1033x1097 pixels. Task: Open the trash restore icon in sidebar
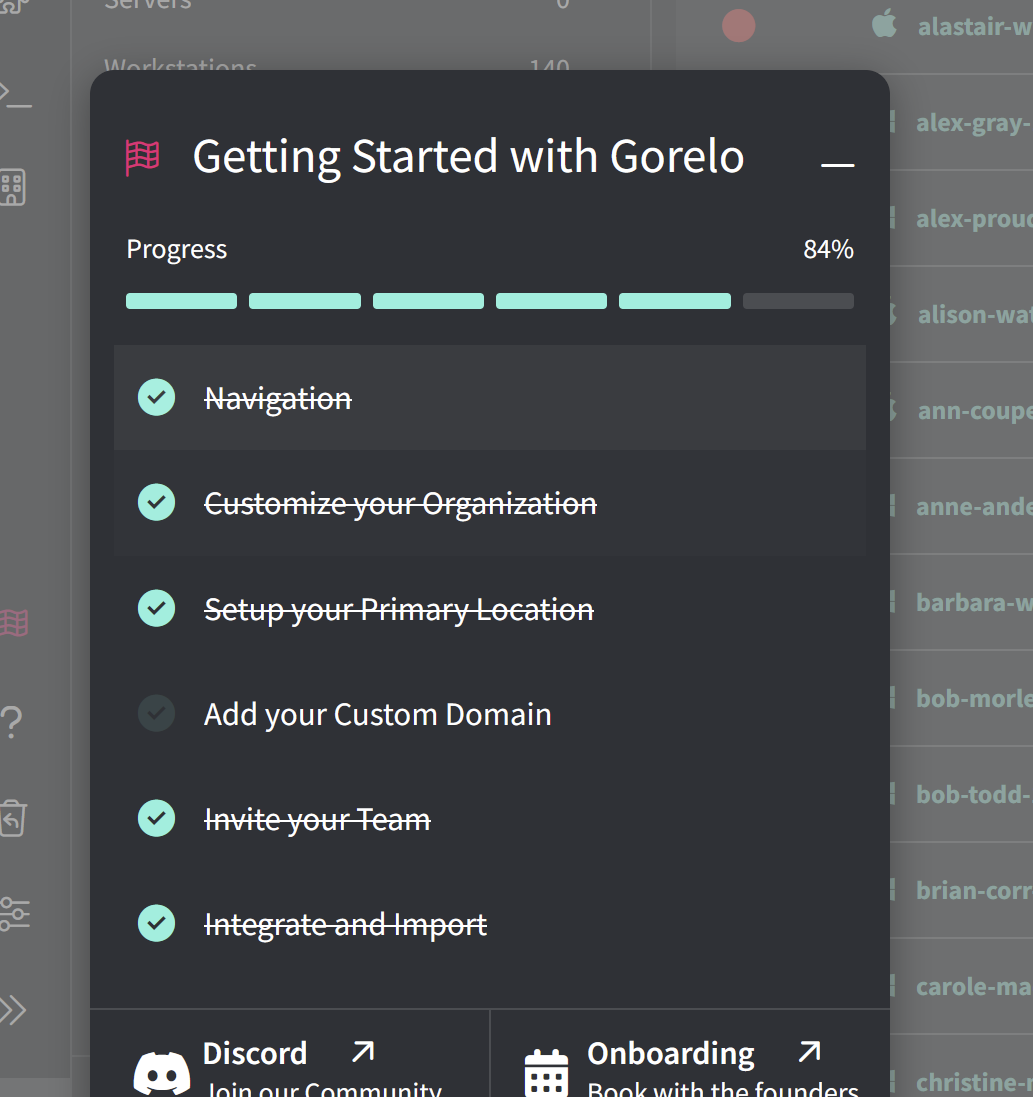pos(12,817)
